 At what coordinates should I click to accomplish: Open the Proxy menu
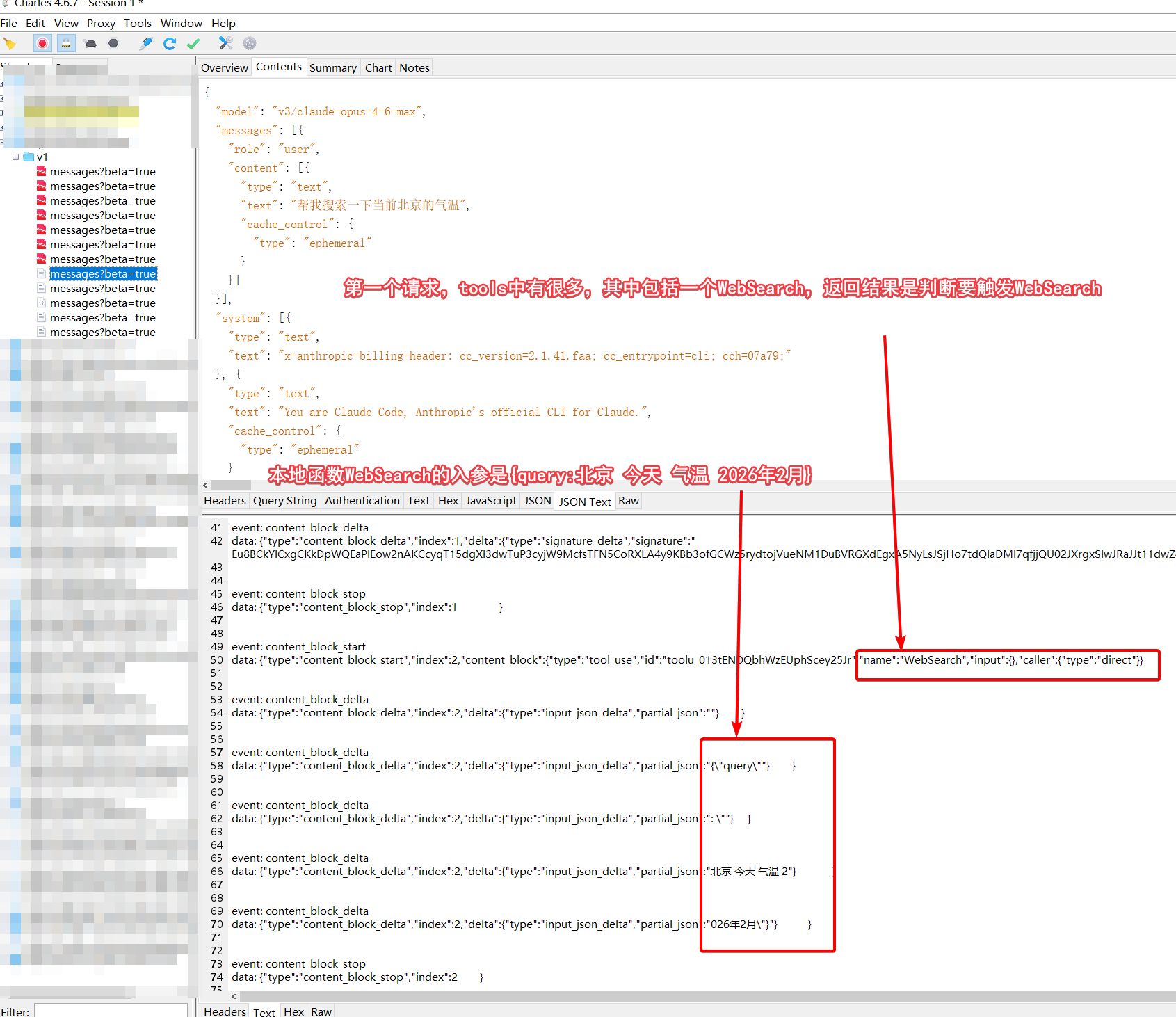(x=101, y=24)
